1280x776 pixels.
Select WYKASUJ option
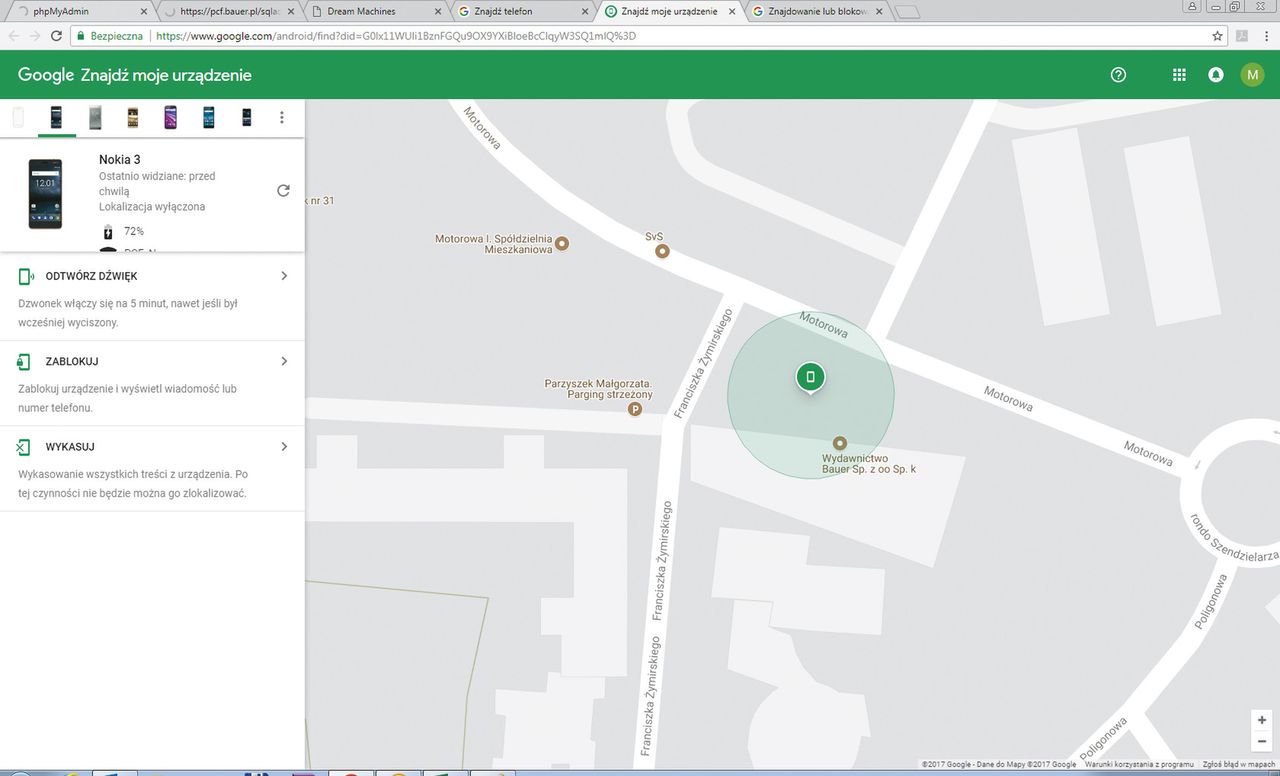(152, 469)
